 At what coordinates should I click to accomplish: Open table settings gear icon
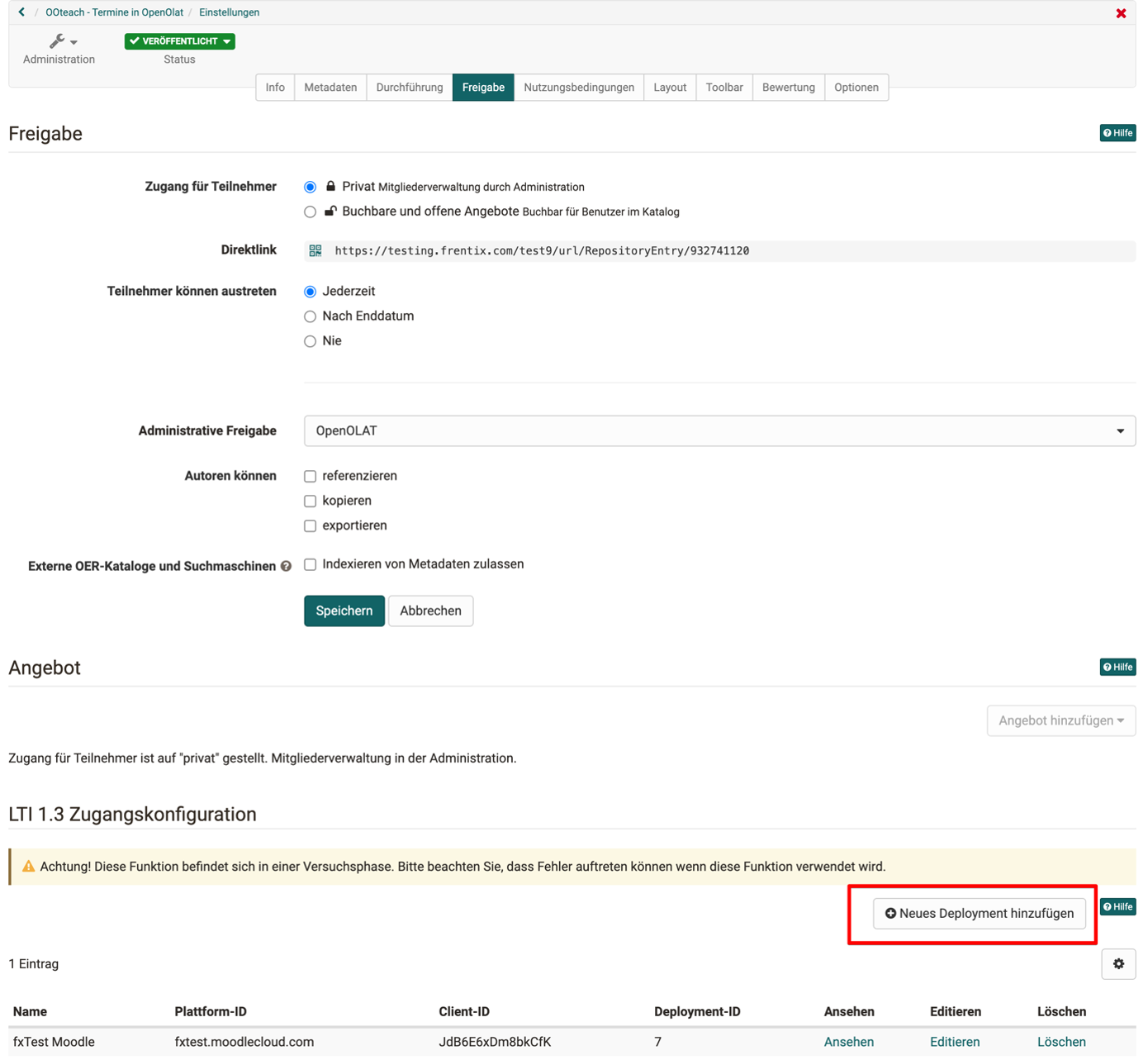coord(1118,964)
